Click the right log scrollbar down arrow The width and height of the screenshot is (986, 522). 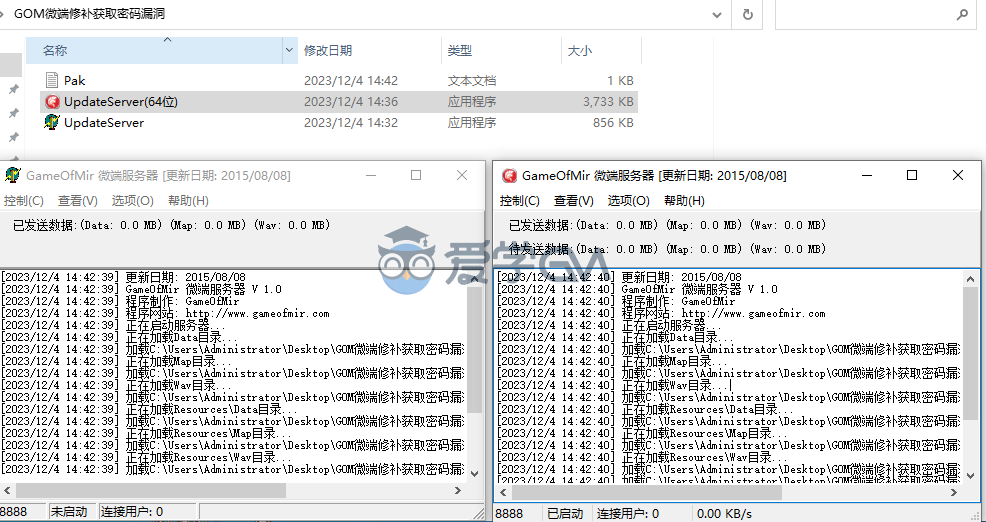pyautogui.click(x=970, y=475)
